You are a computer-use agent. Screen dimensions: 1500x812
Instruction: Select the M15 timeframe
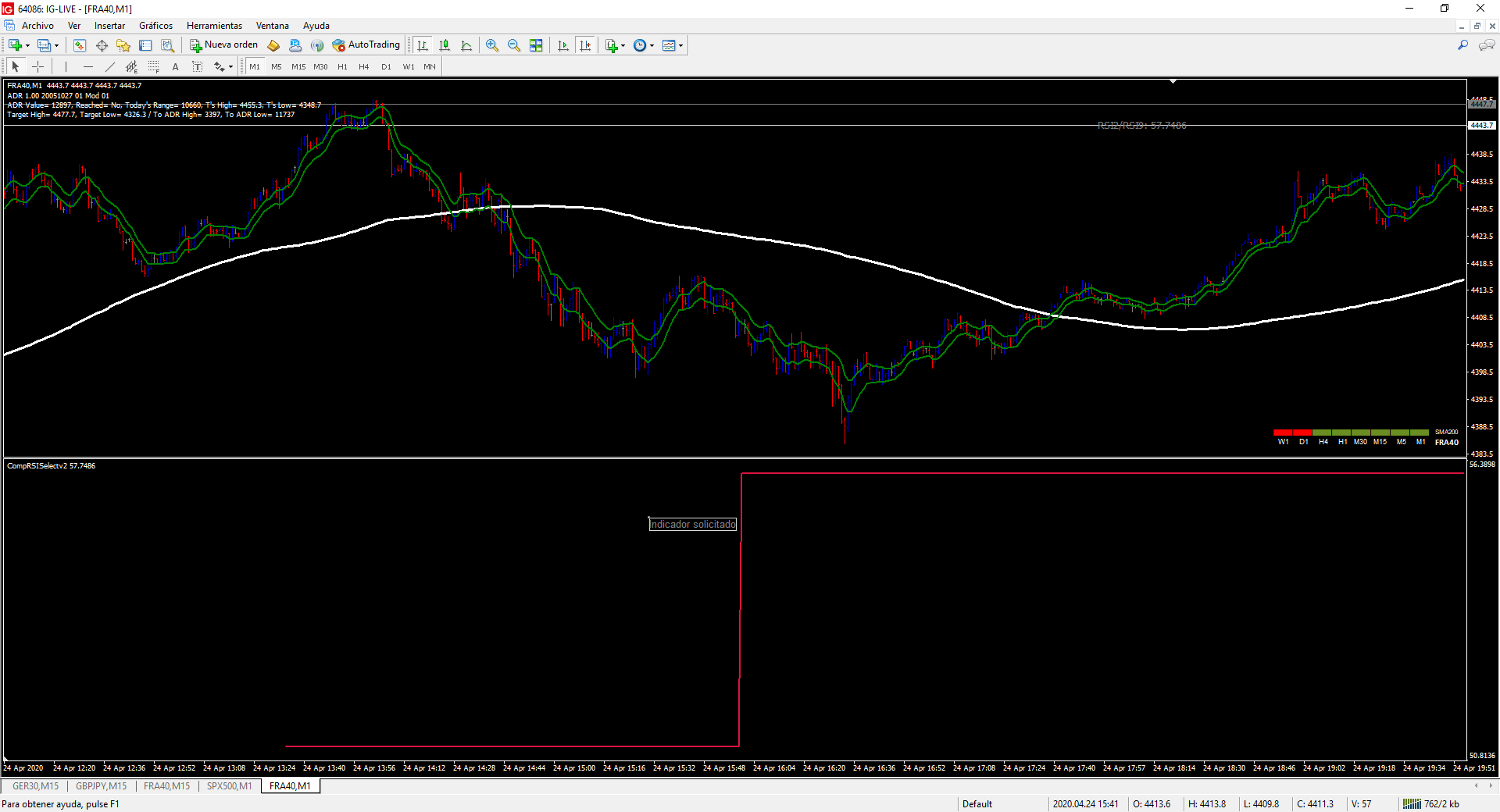[x=298, y=67]
